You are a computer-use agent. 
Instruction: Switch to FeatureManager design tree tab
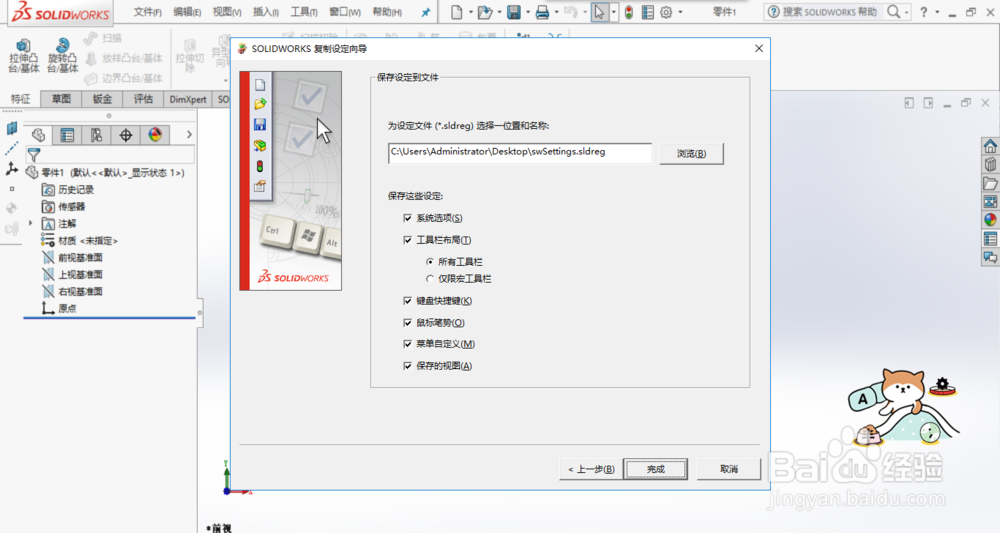(38, 135)
